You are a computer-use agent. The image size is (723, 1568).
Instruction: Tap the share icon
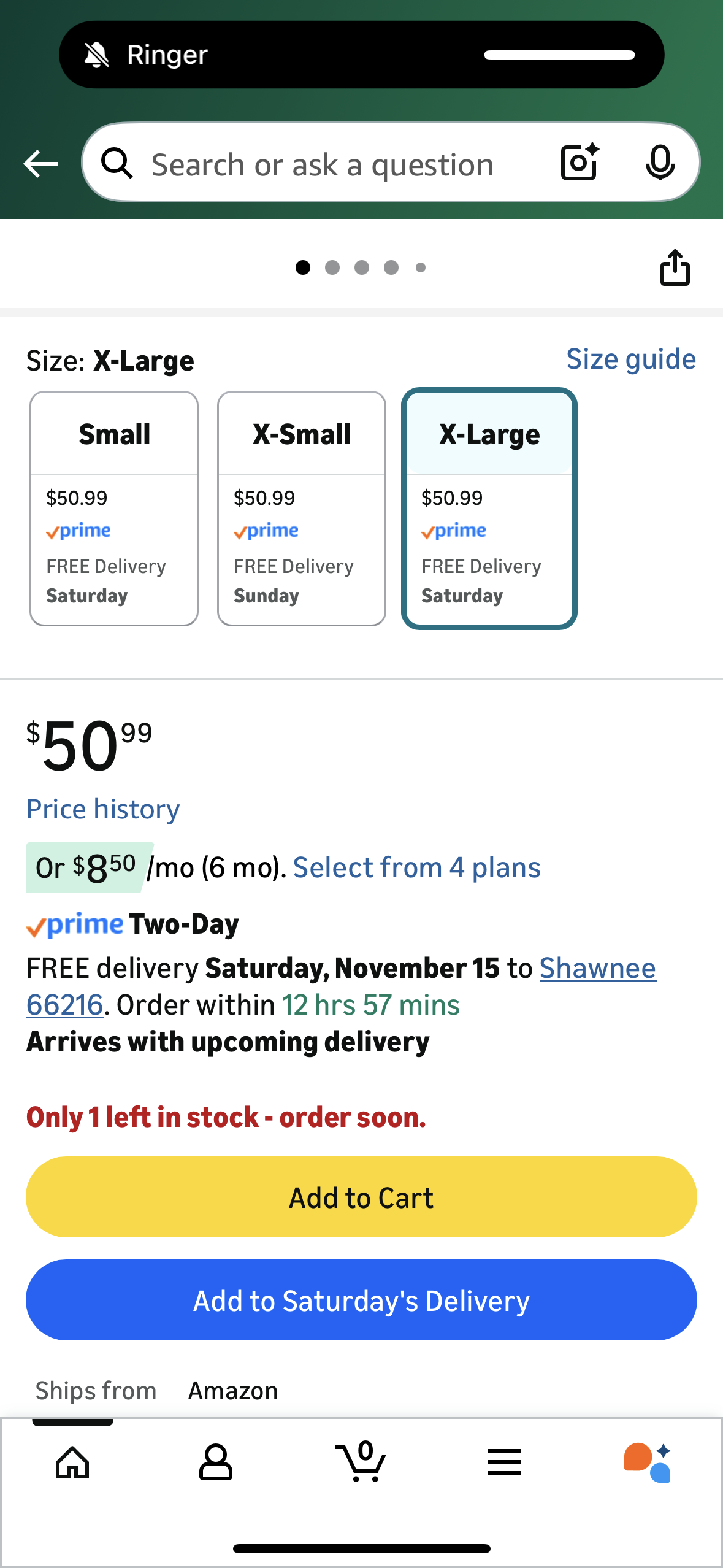point(675,267)
